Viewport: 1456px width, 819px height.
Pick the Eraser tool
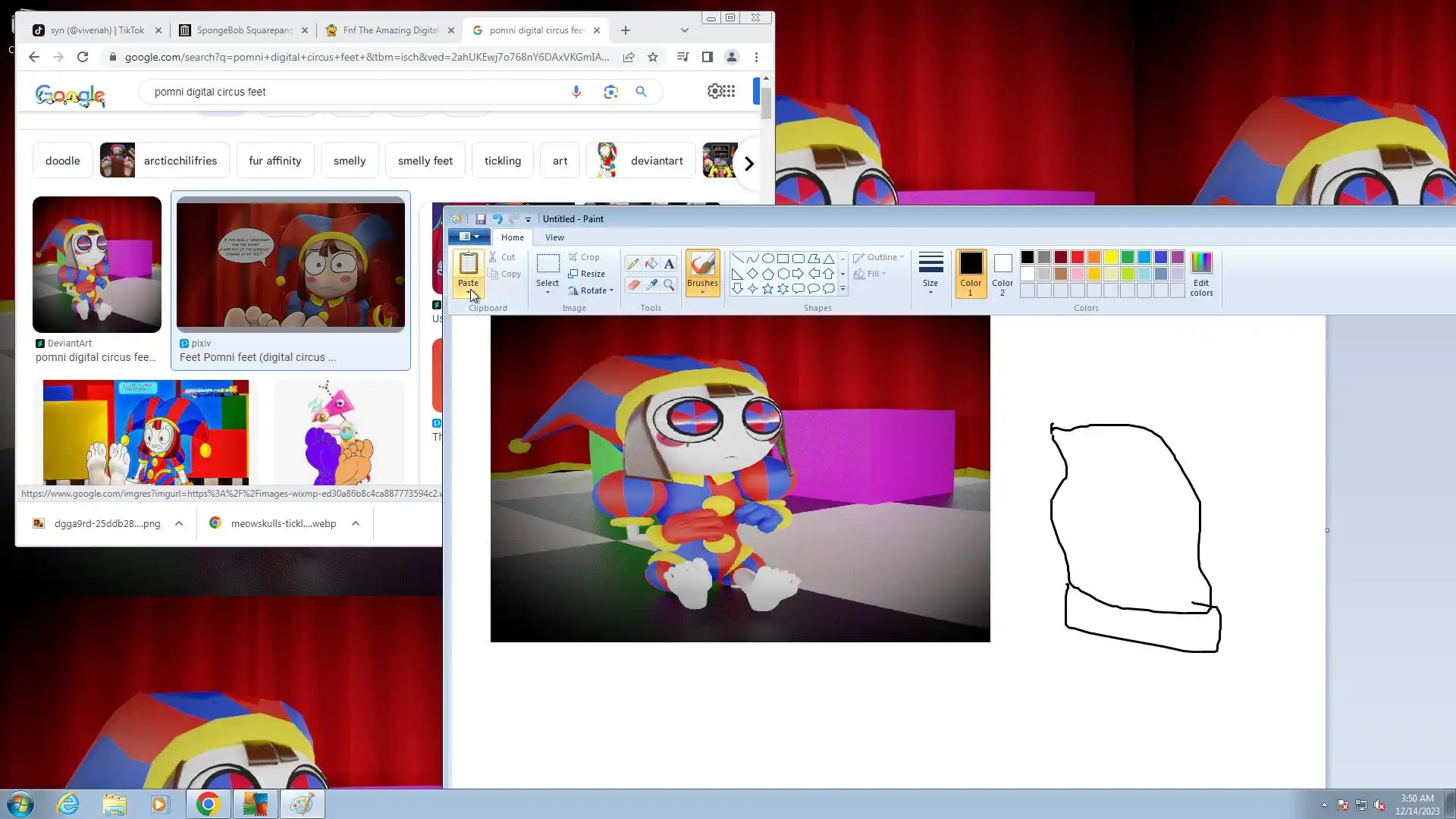632,285
